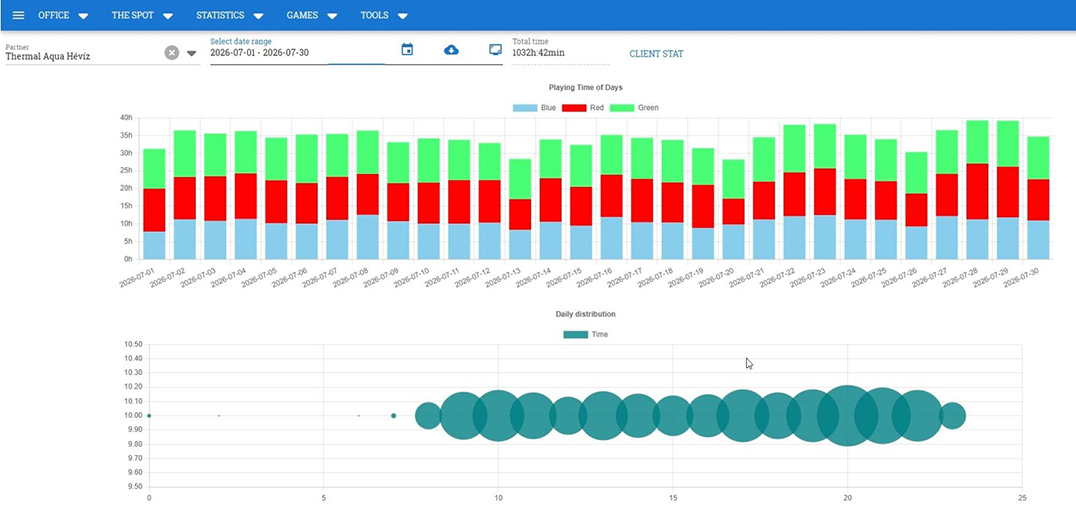Click the Daily distribution chart title

click(x=585, y=314)
